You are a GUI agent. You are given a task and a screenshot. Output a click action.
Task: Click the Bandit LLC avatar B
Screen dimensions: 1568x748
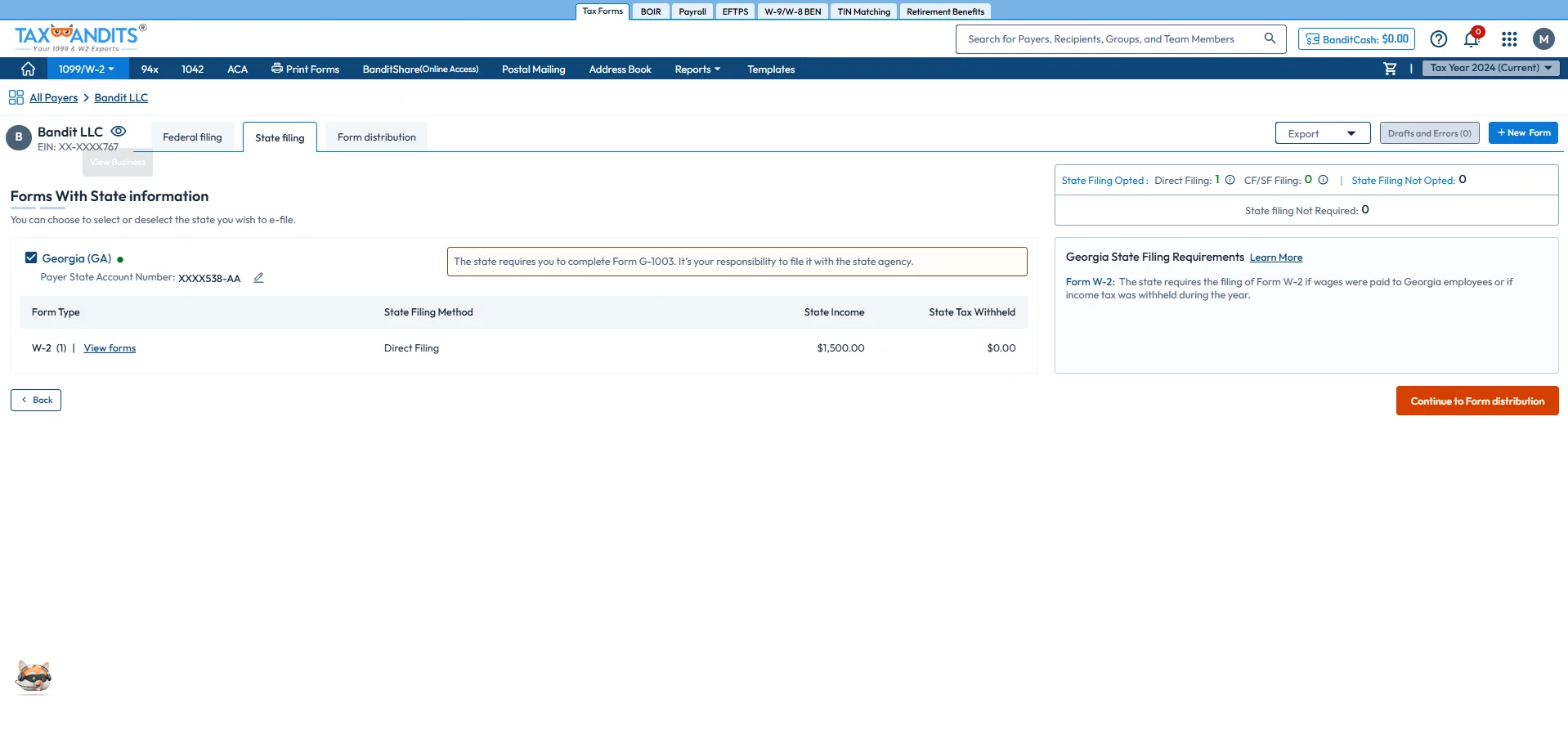[x=19, y=137]
